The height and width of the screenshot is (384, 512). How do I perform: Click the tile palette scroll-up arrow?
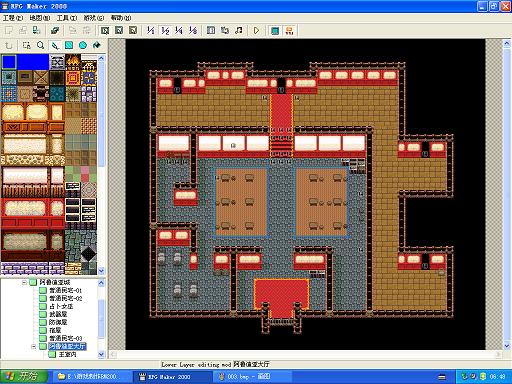[102, 58]
